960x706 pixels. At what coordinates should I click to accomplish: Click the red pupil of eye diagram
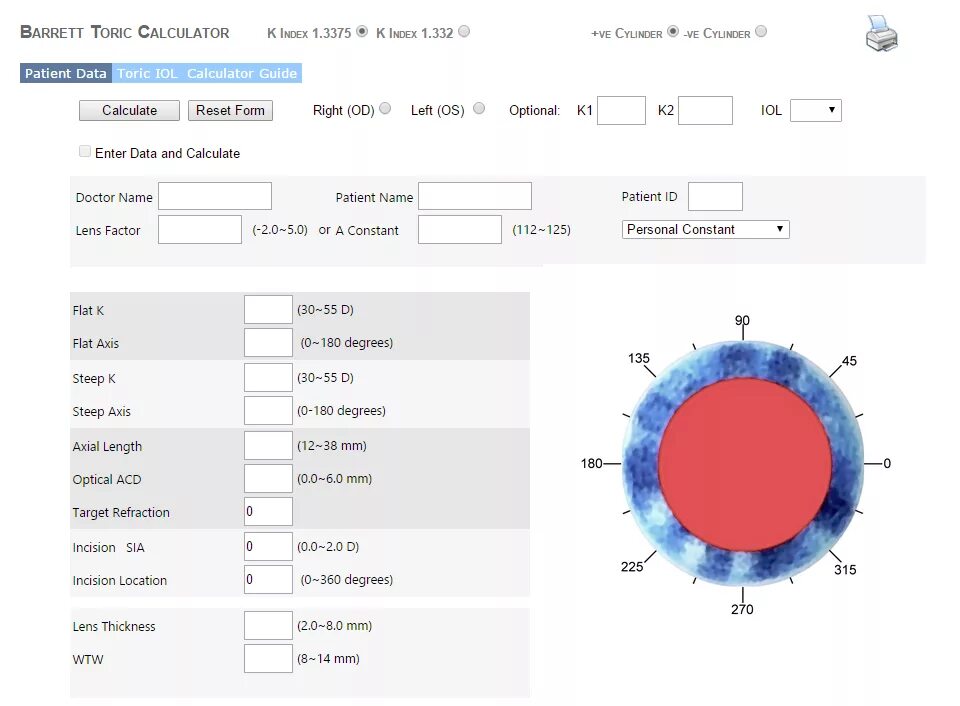(745, 465)
